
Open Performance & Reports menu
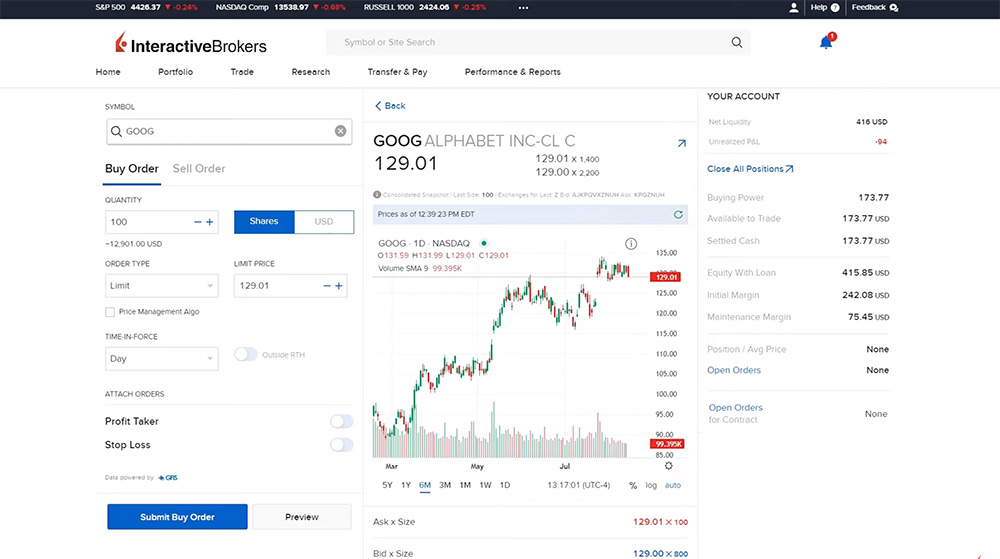click(x=513, y=72)
